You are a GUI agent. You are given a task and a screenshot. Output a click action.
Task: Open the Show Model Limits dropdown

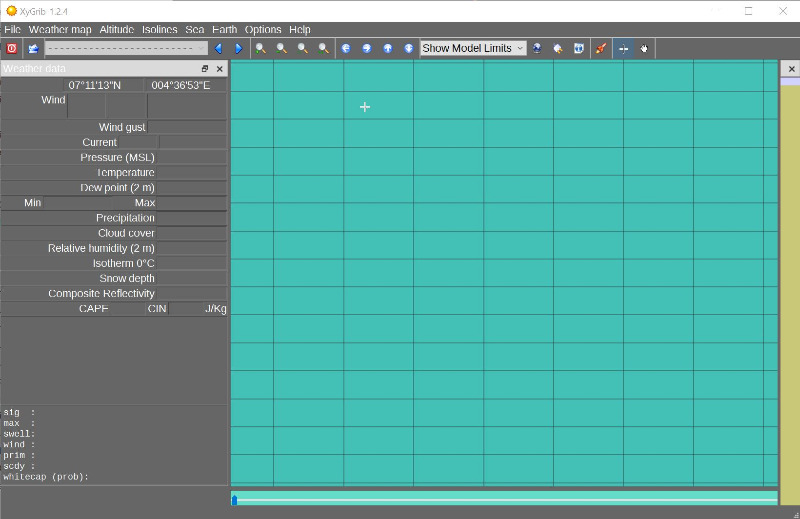click(x=473, y=48)
